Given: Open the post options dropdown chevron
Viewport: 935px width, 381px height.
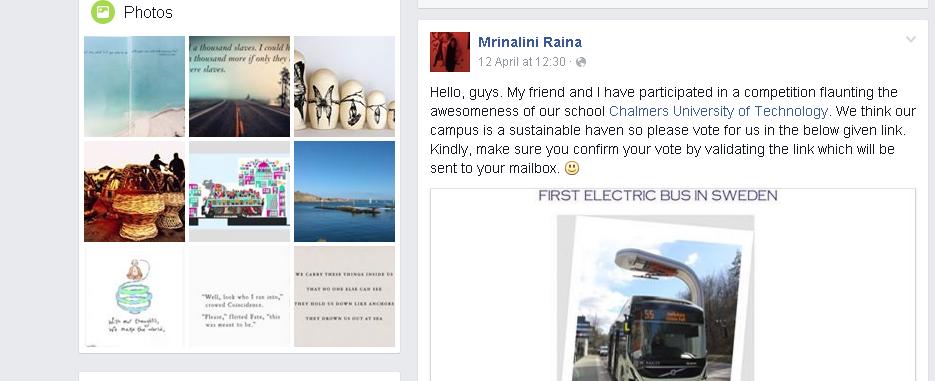Looking at the screenshot, I should 911,39.
